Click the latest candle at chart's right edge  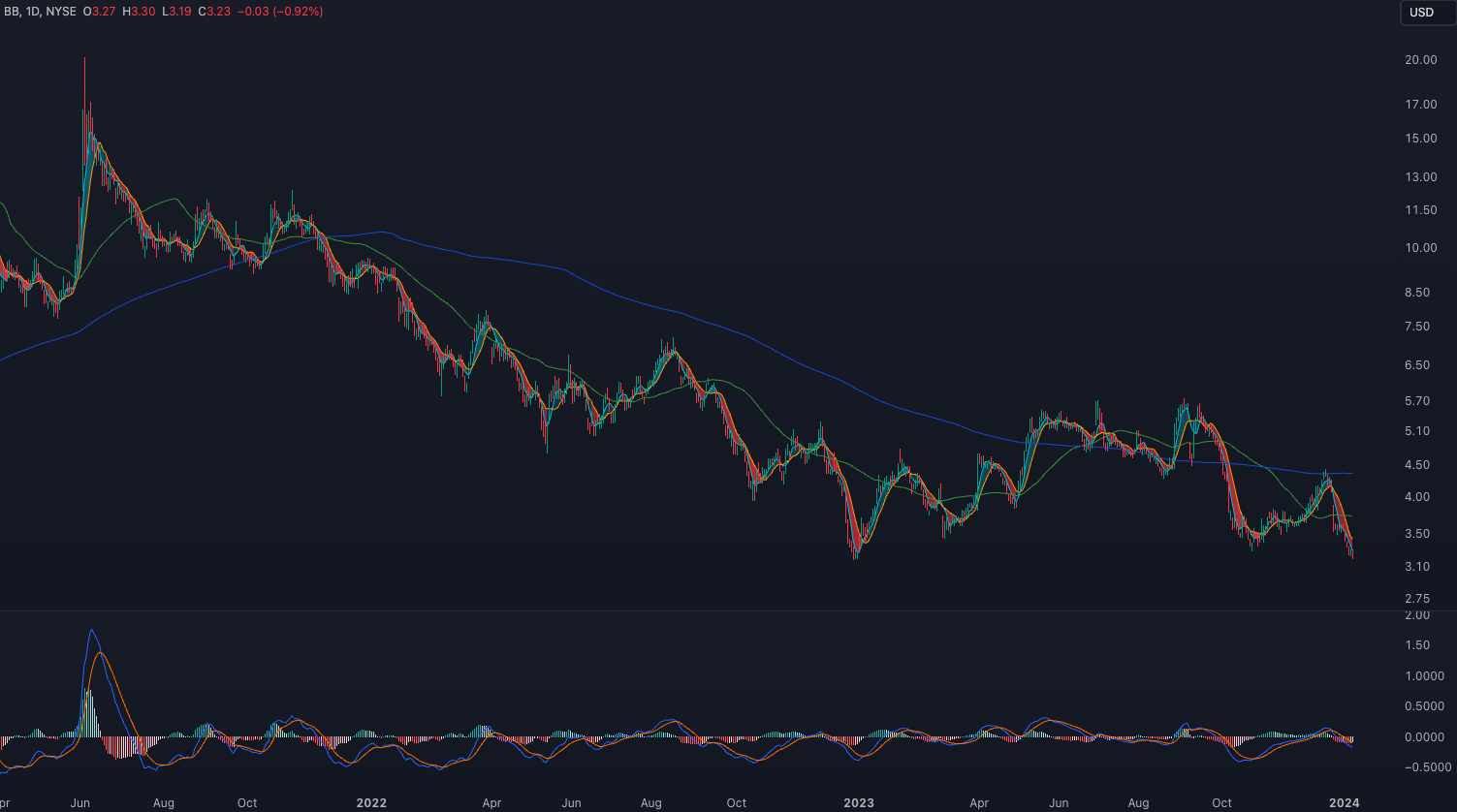point(1351,551)
